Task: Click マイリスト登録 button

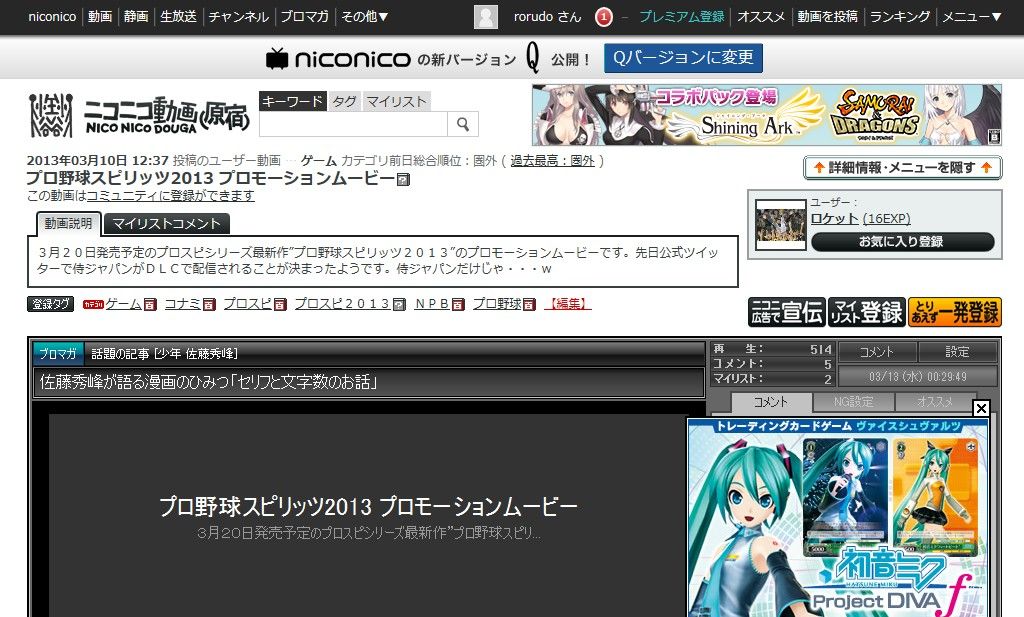Action: [x=867, y=312]
